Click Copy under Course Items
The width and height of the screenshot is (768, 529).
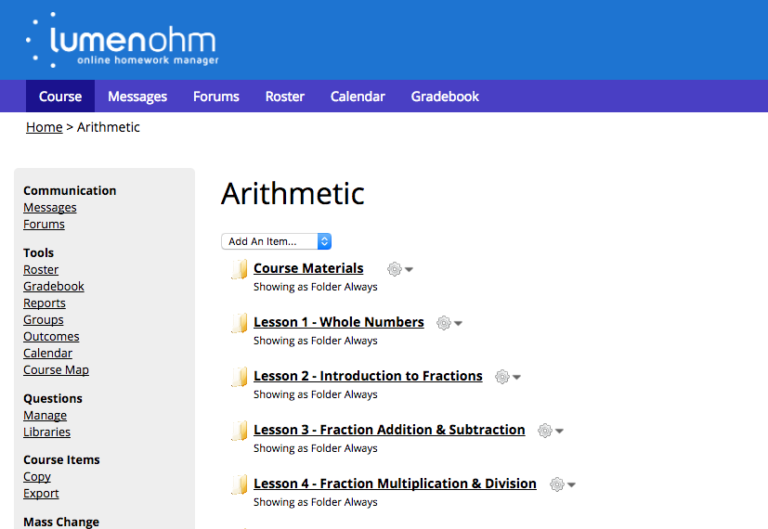tap(37, 477)
